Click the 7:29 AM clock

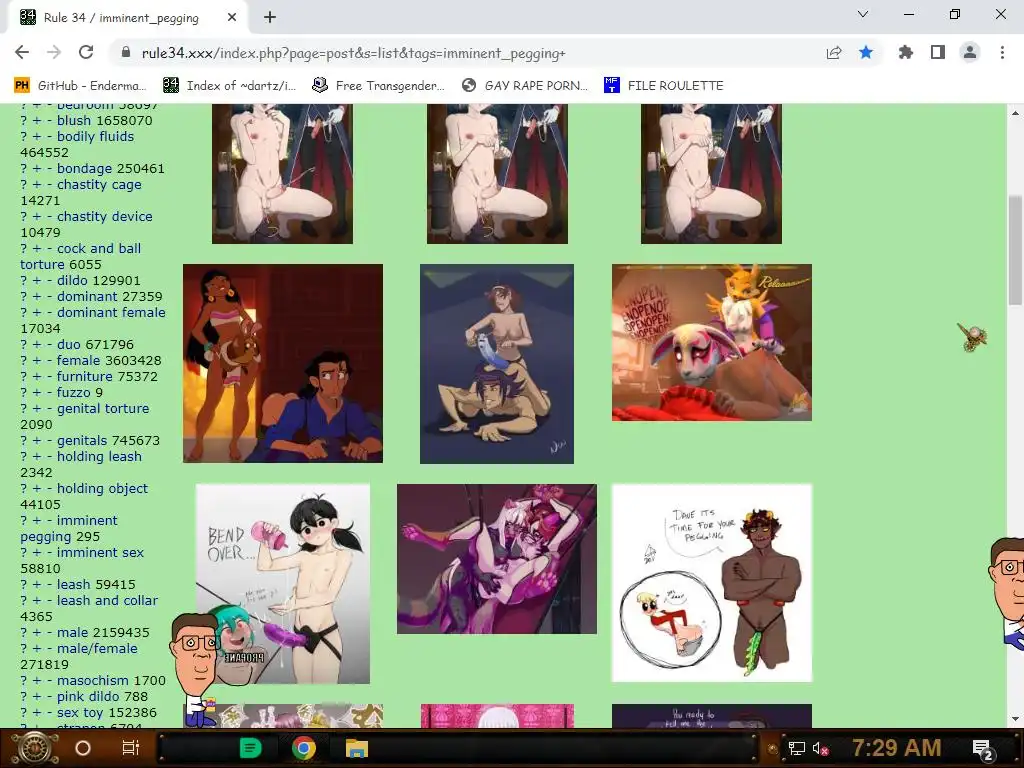click(x=897, y=748)
